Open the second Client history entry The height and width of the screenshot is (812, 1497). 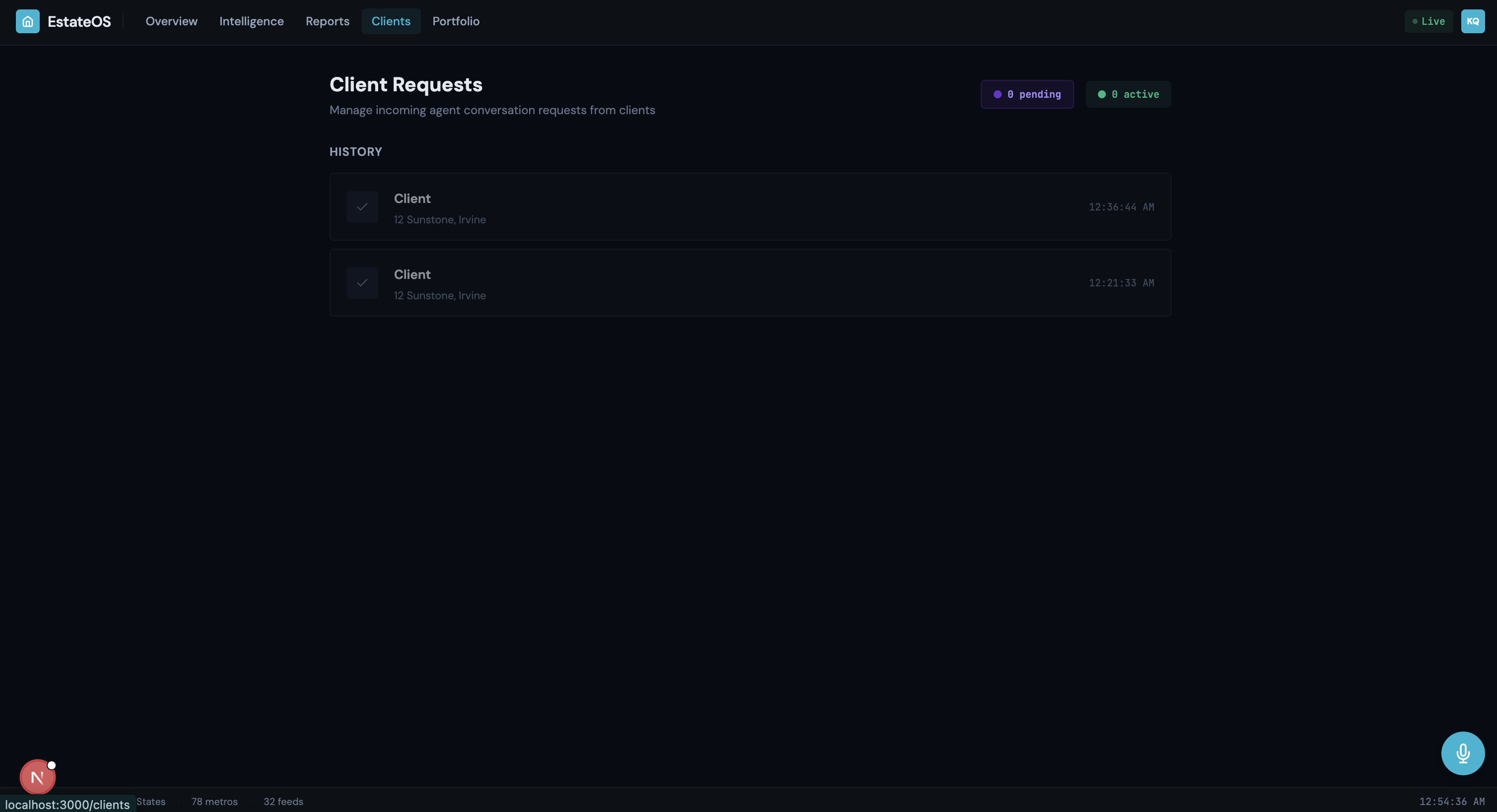(x=749, y=283)
